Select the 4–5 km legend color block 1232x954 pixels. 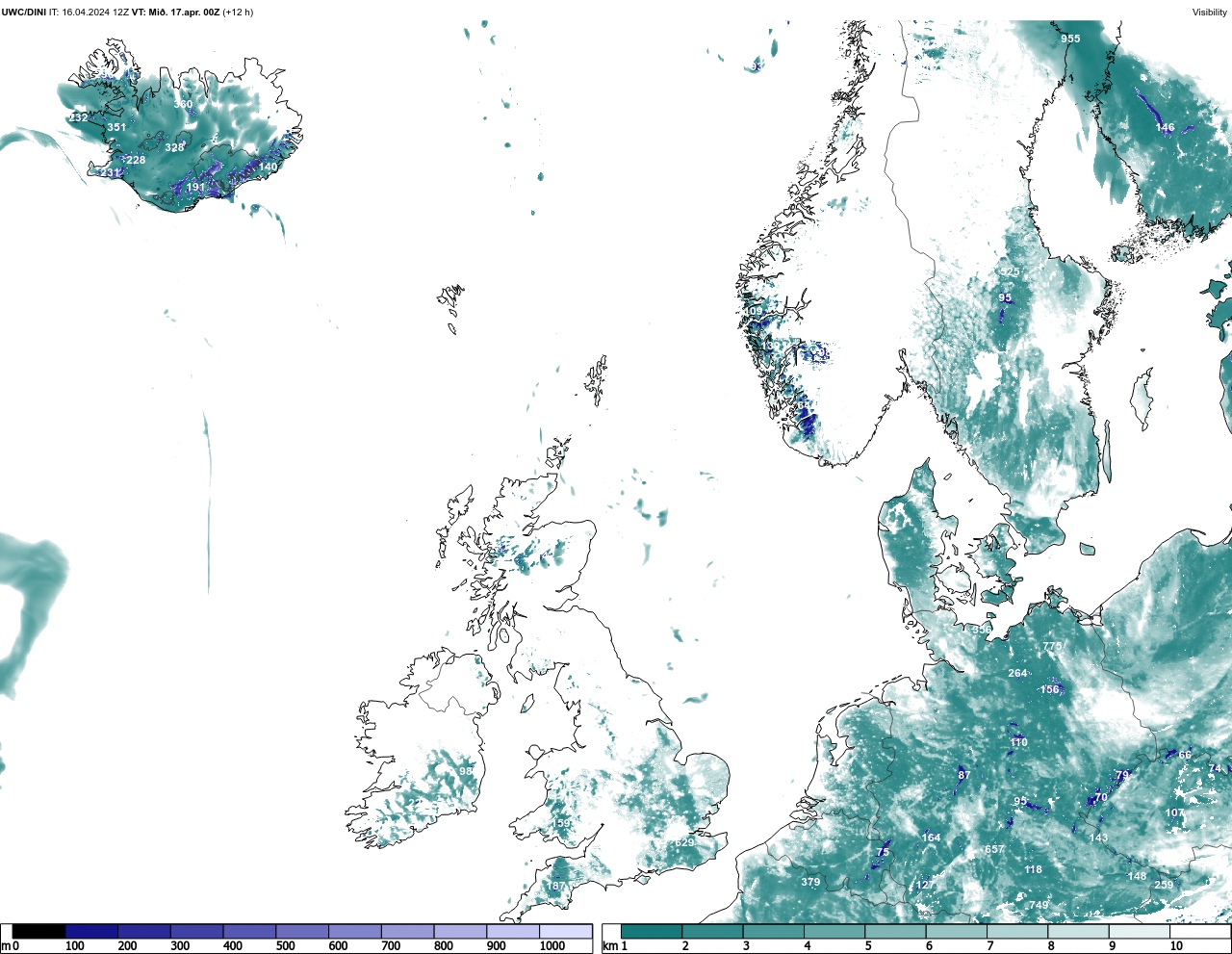click(834, 931)
